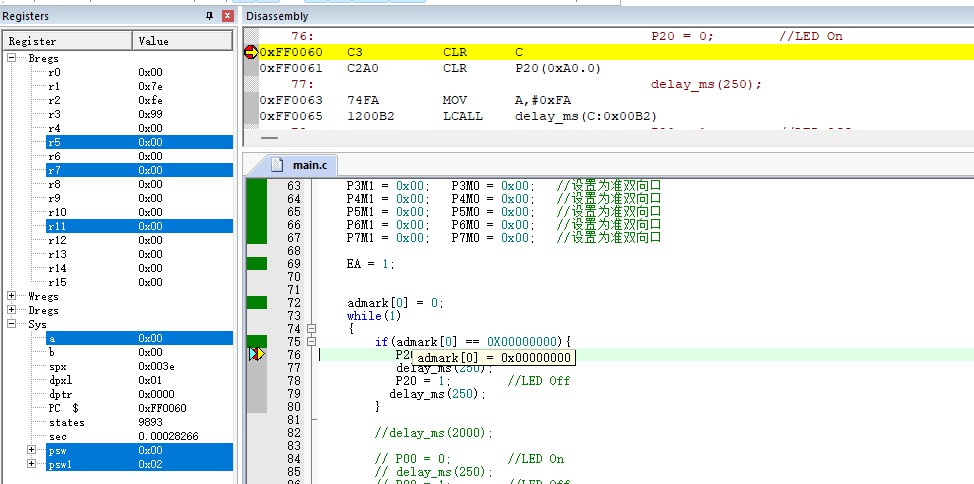Click the Disassembly panel title

point(277,16)
